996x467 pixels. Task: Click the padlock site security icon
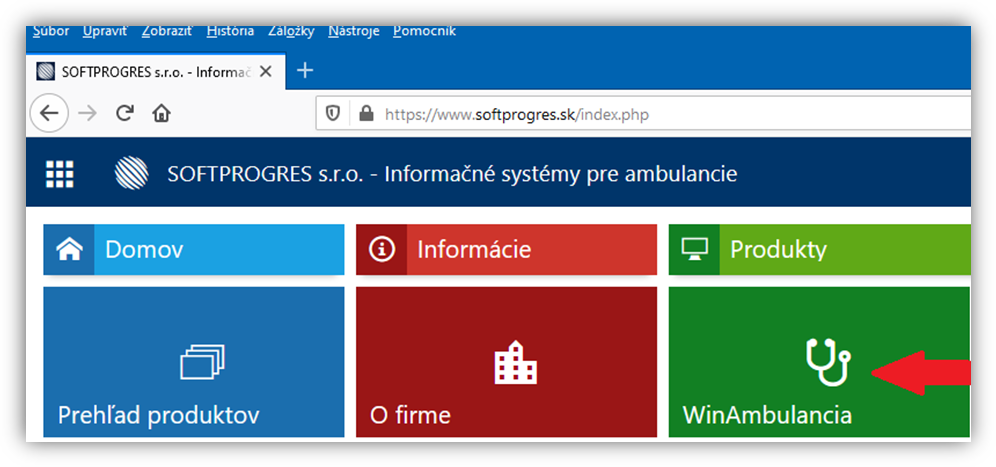pyautogui.click(x=365, y=114)
